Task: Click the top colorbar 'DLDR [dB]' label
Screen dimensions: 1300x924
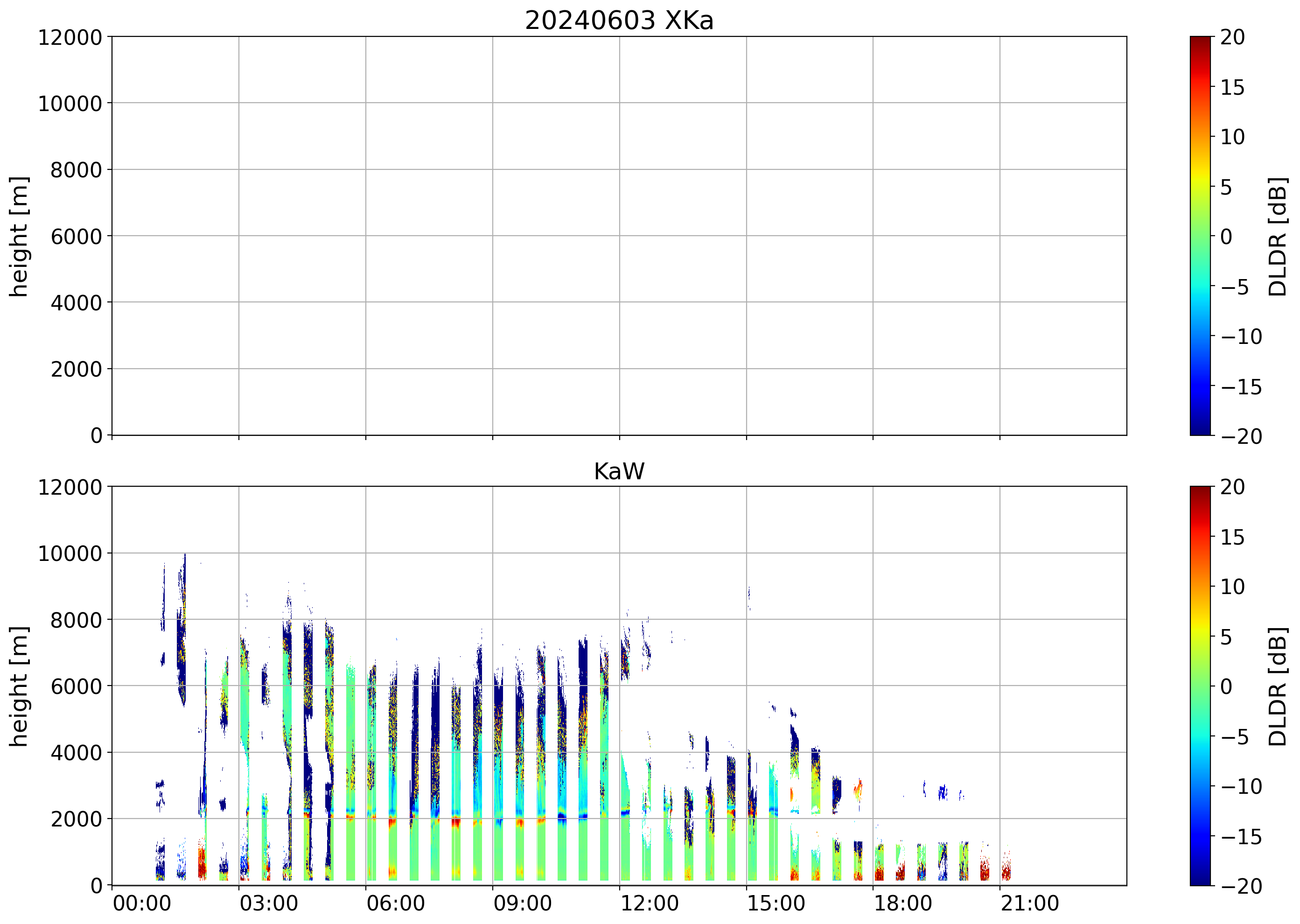Action: point(1278,236)
